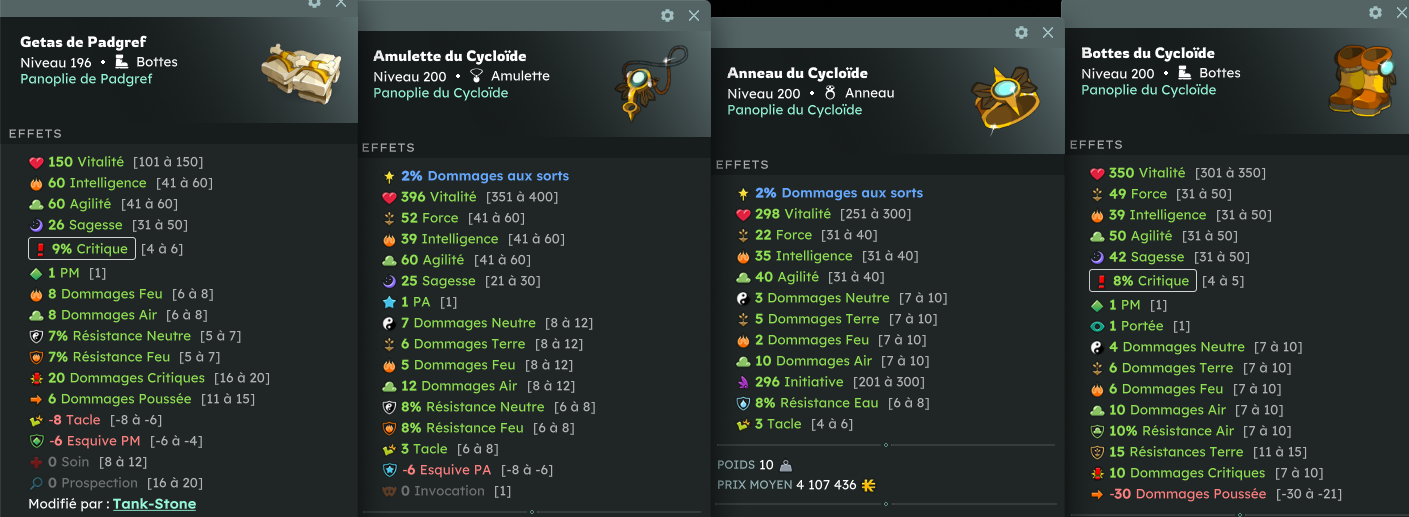Open settings gear on Anneau du Cycloïde card
This screenshot has width=1409, height=517.
1021,32
